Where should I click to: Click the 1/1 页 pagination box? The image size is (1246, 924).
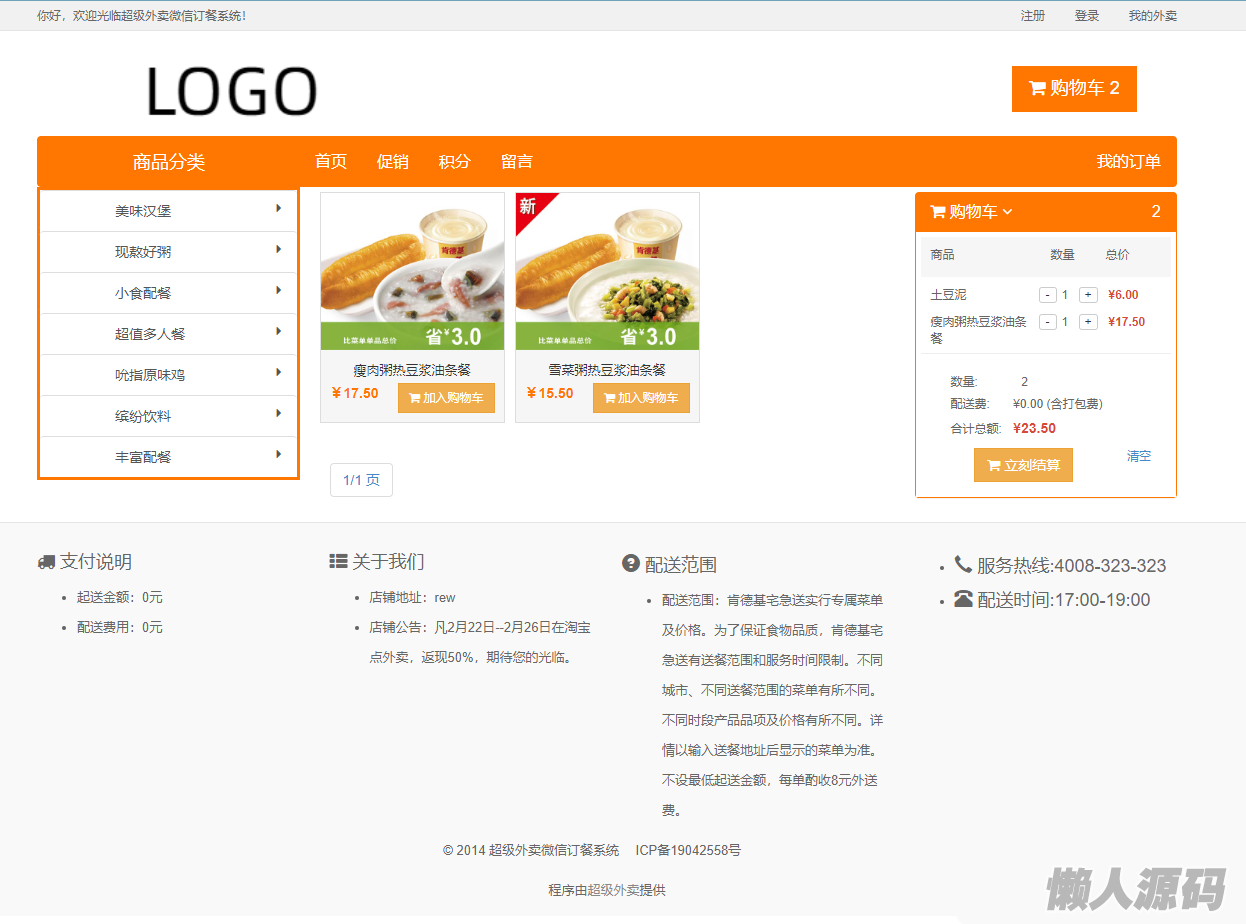(x=361, y=480)
